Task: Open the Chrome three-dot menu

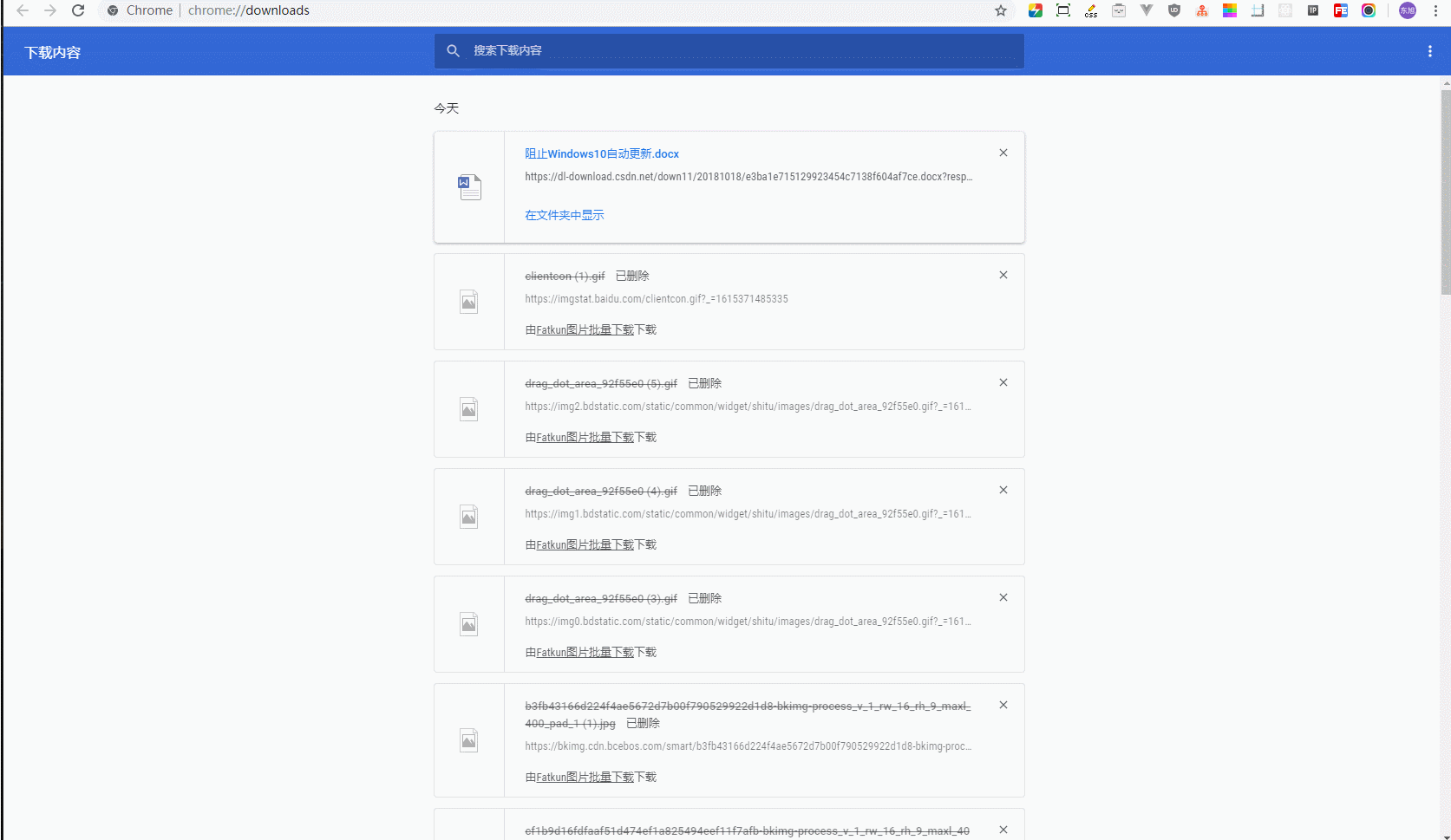Action: (x=1436, y=10)
